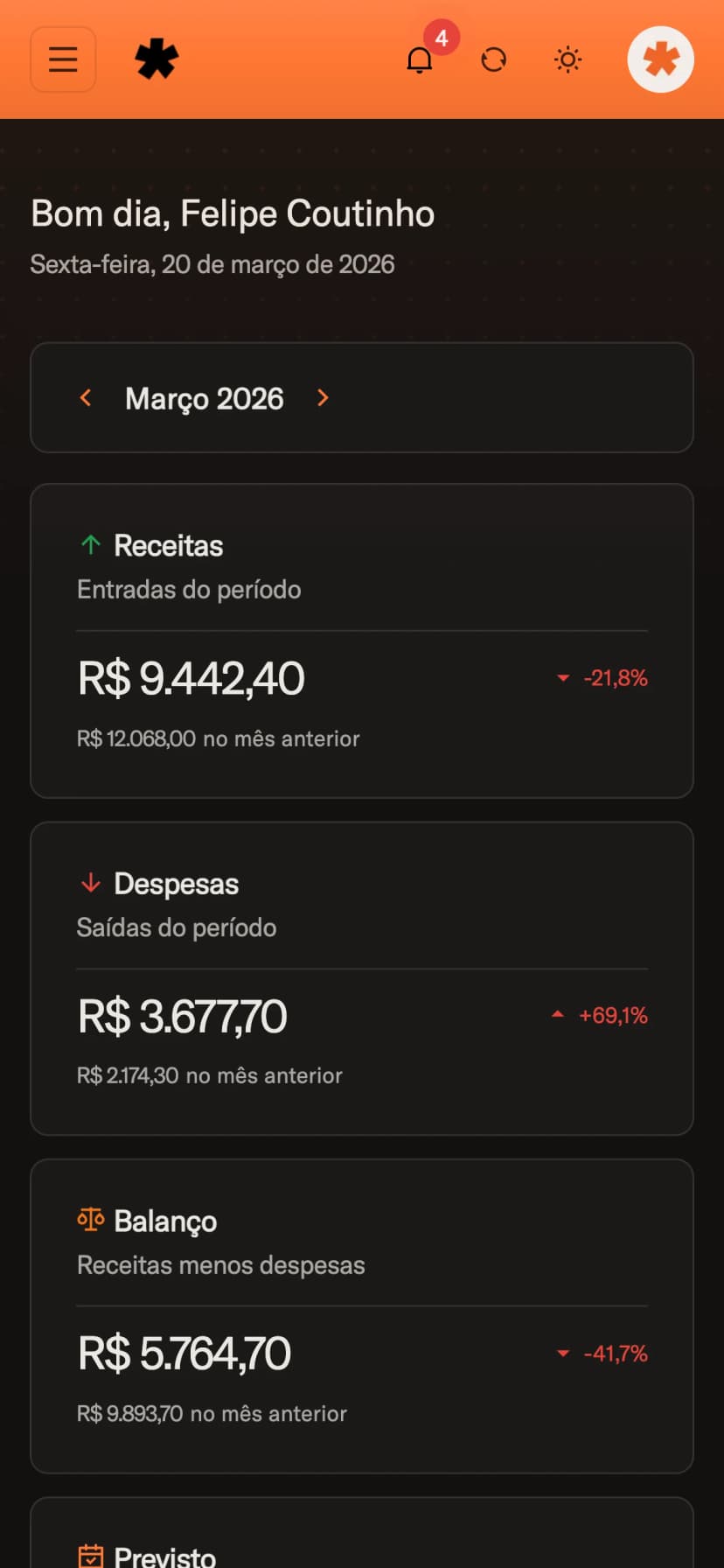The image size is (724, 1568).
Task: Open the user profile avatar
Action: pos(660,59)
